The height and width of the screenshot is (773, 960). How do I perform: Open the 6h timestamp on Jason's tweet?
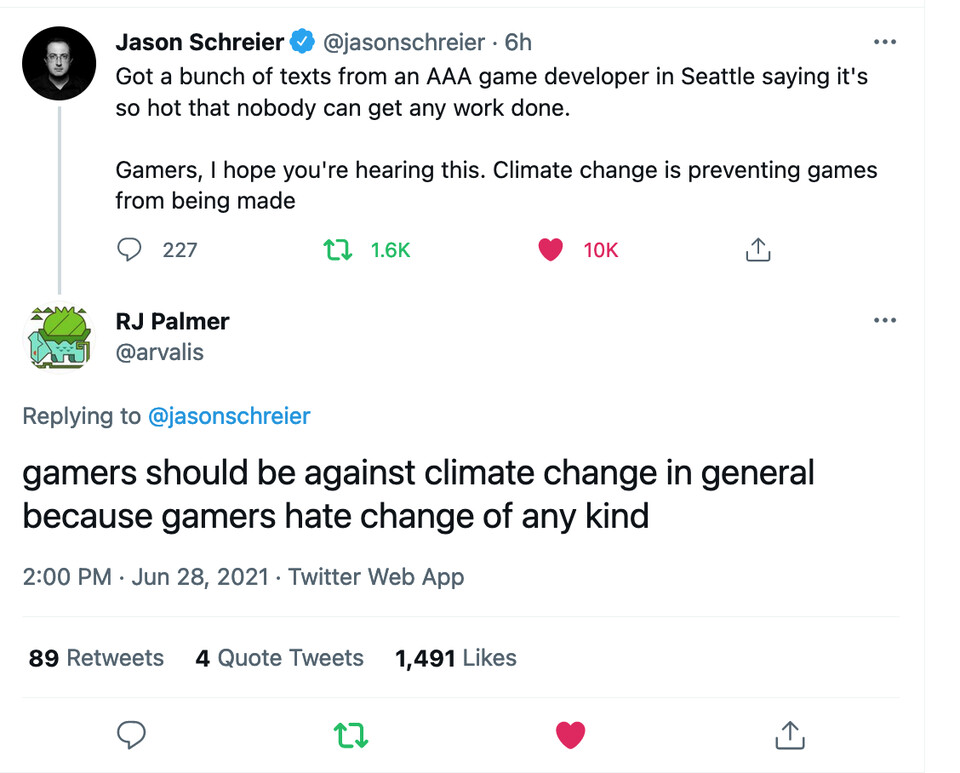pyautogui.click(x=518, y=43)
